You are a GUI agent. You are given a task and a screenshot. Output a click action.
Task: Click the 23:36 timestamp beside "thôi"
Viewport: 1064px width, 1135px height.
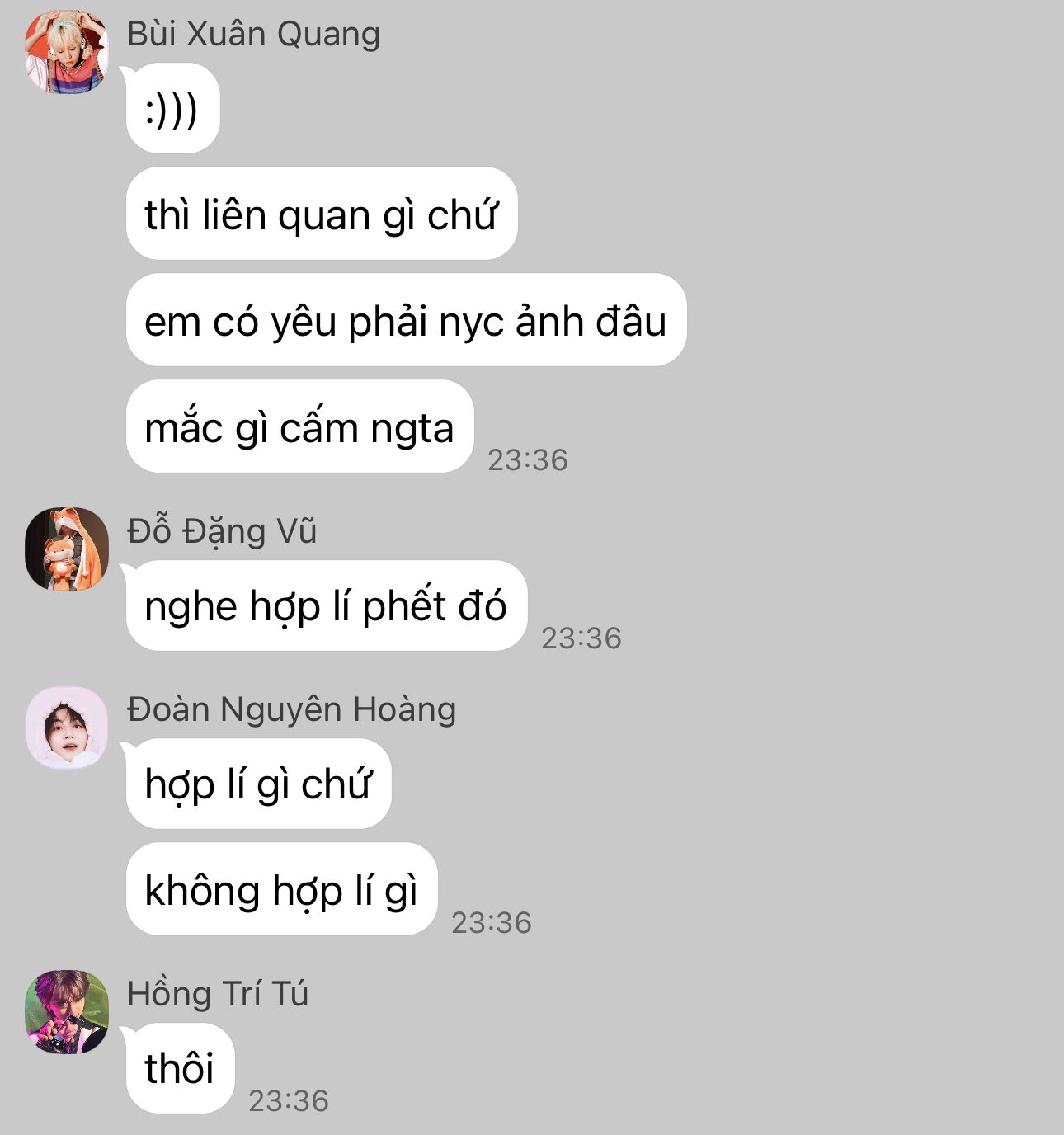click(289, 1101)
